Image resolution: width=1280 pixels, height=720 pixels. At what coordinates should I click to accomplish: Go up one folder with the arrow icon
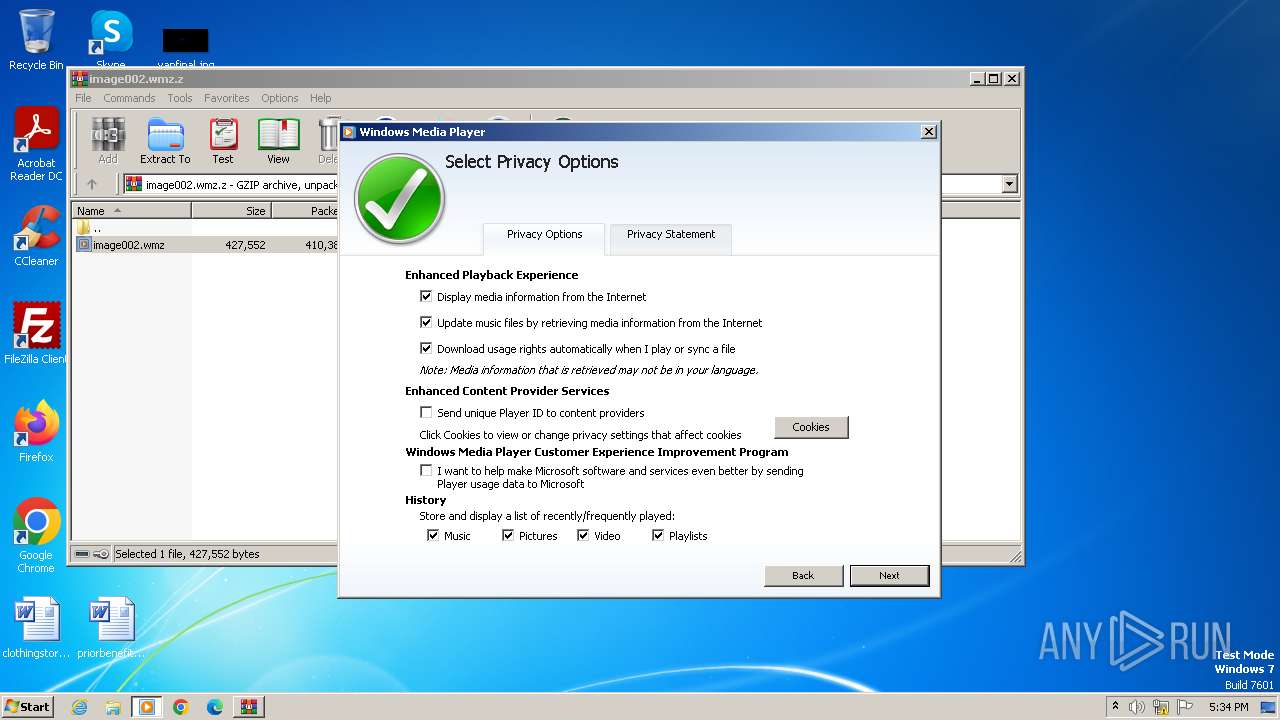(x=92, y=184)
